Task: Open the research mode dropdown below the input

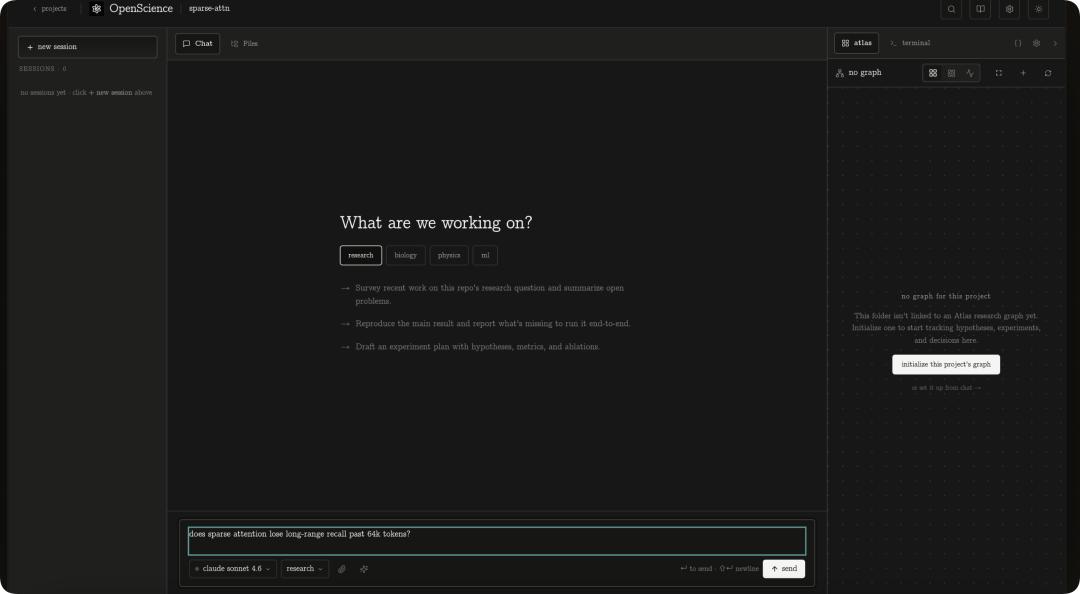Action: point(304,569)
